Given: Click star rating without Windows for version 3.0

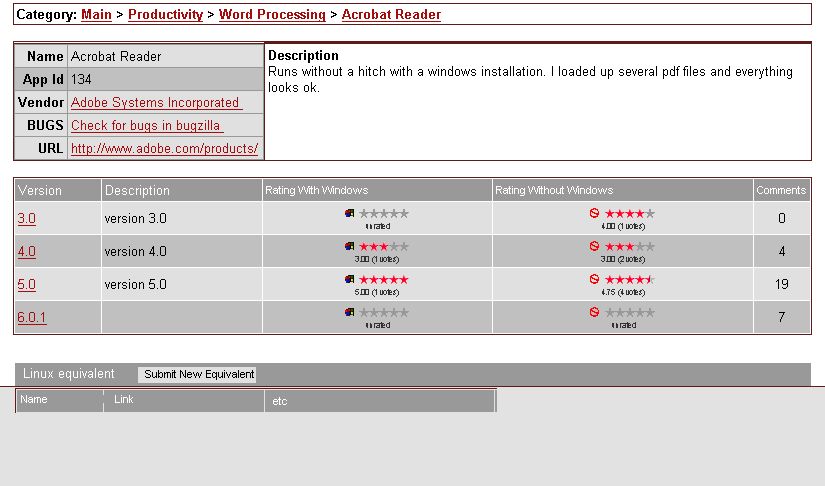Looking at the screenshot, I should pos(630,213).
